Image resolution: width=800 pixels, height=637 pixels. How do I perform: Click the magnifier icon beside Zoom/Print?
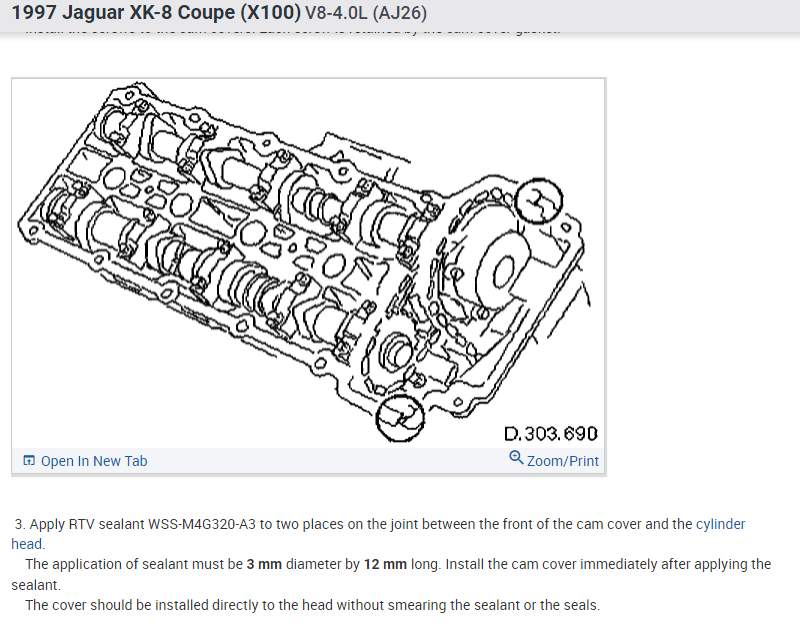(516, 457)
